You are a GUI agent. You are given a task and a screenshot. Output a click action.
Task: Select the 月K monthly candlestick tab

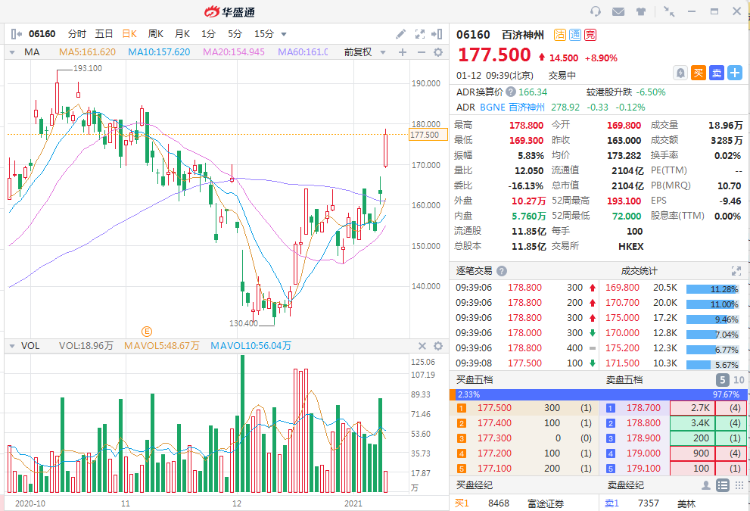[182, 34]
